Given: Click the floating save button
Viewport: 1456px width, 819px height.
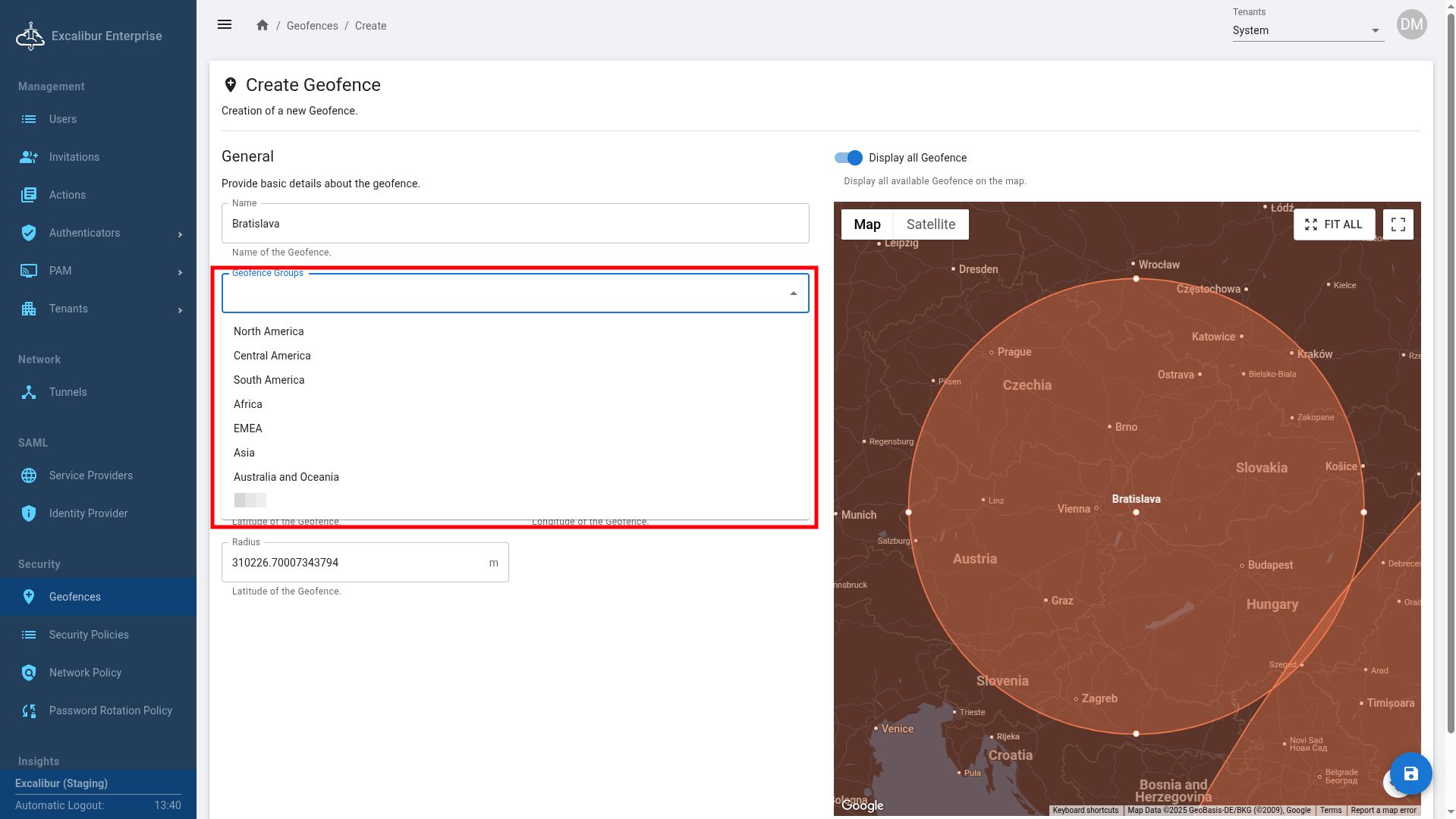Looking at the screenshot, I should 1410,773.
